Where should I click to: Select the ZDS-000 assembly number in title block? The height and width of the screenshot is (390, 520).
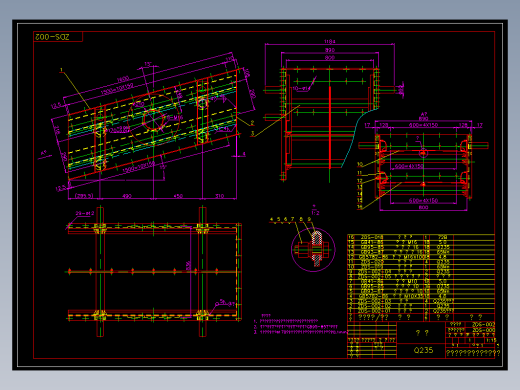coord(483,330)
